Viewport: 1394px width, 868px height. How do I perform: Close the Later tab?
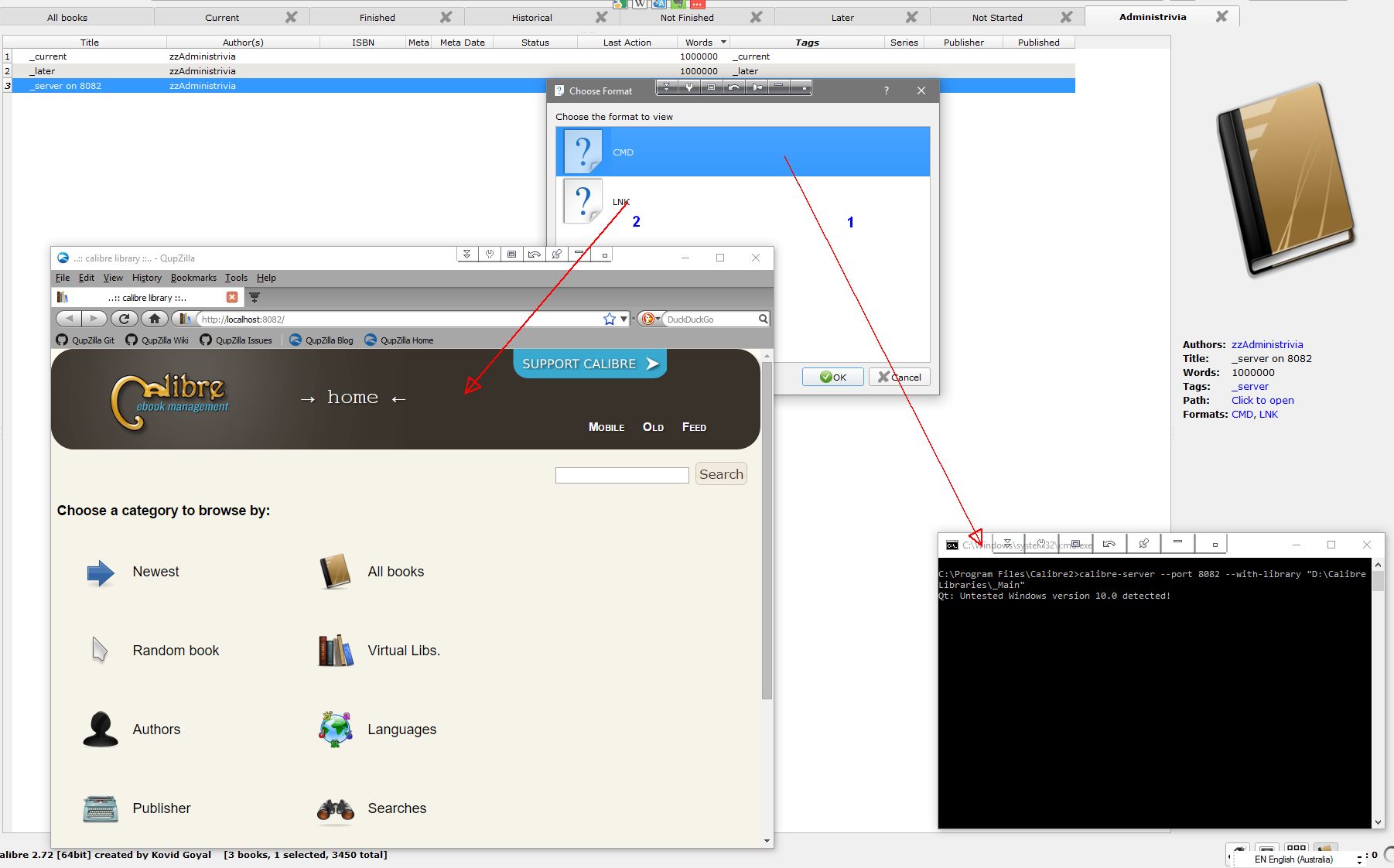912,17
